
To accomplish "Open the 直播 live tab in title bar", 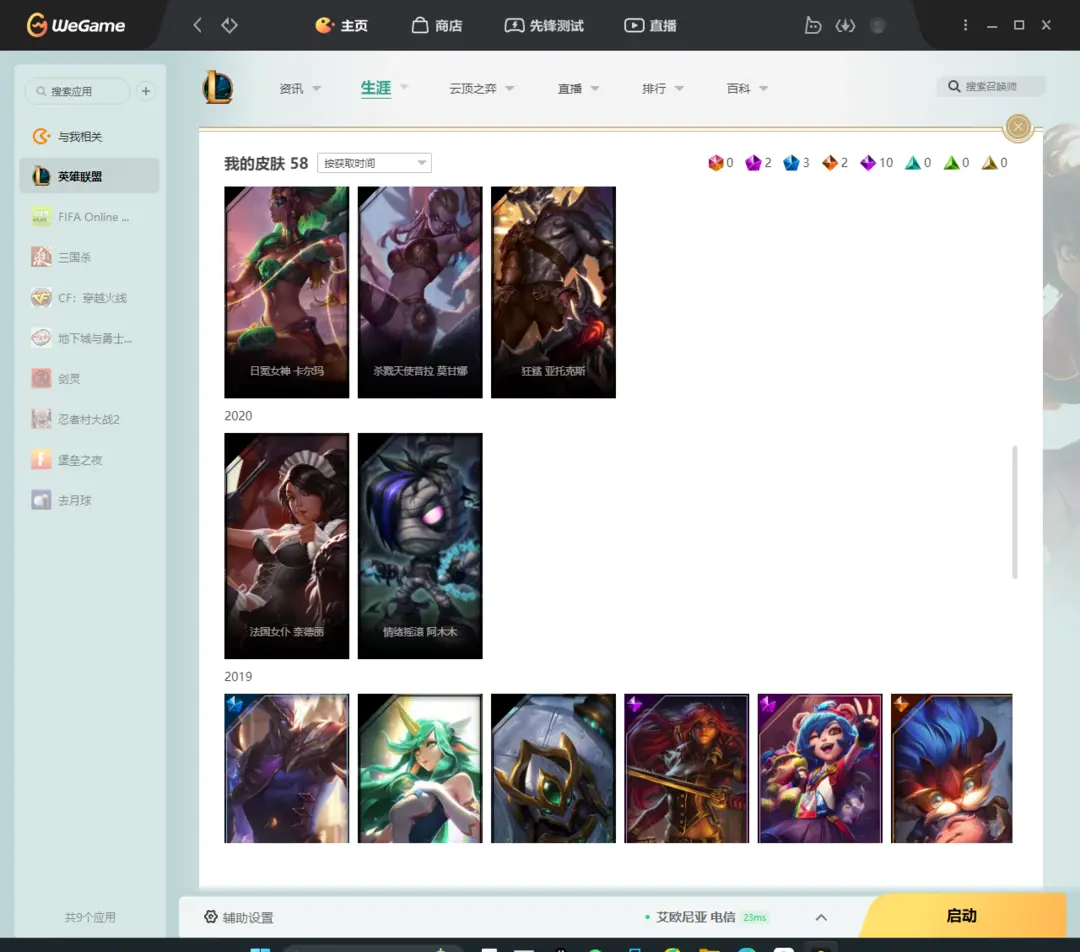I will (x=650, y=25).
